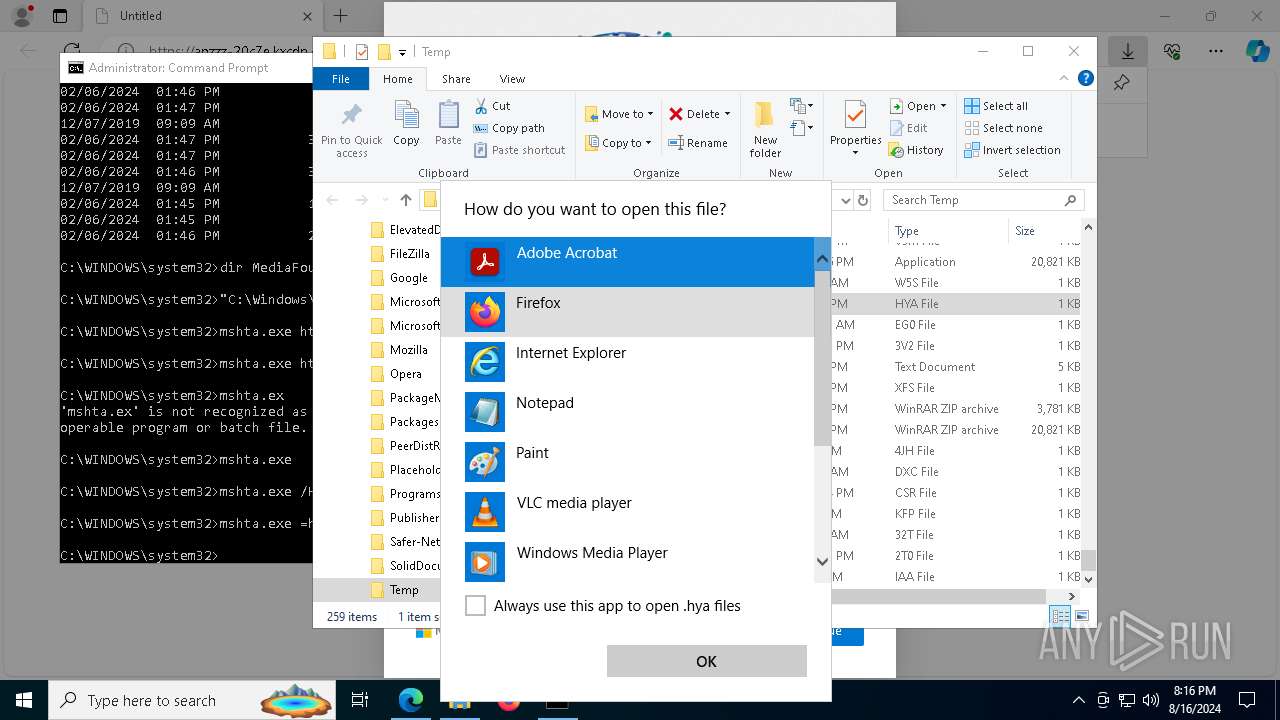Select Notepad as the opening app
Viewport: 1280px width, 720px height.
628,412
